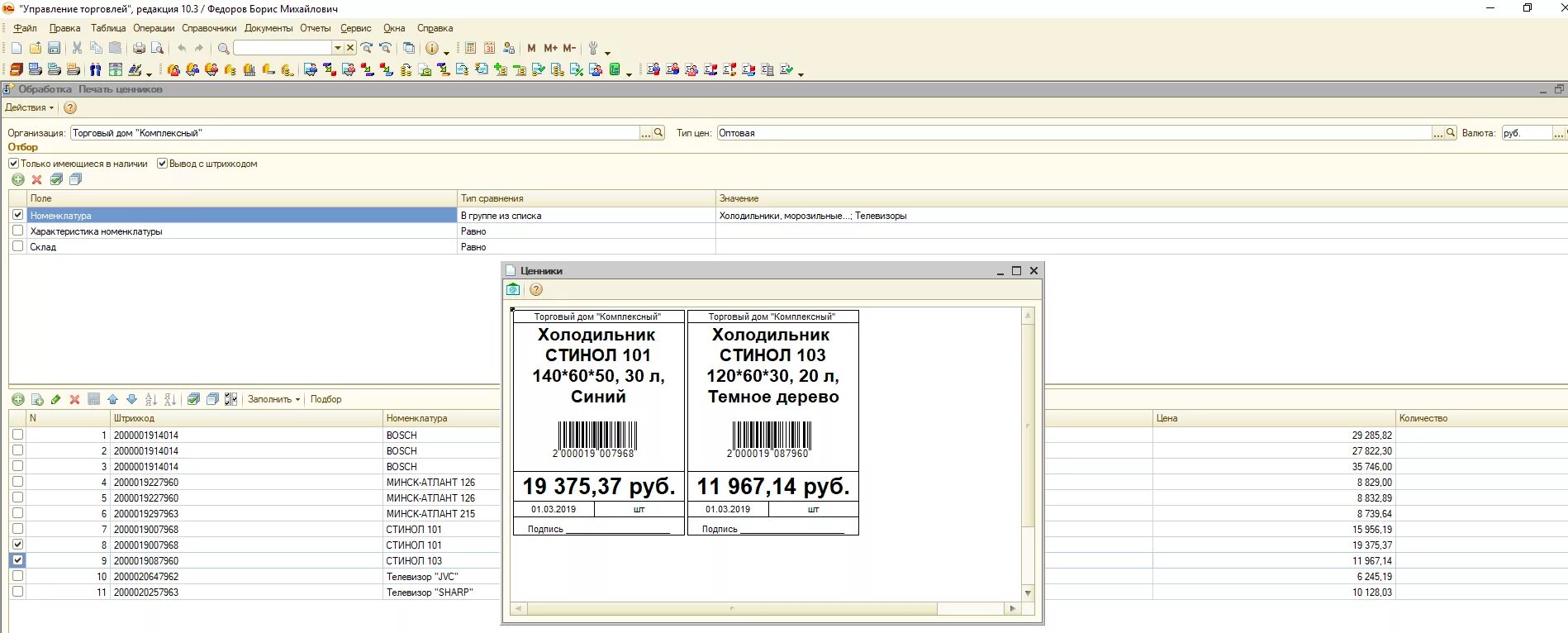Open Тип цен selection ellipsis button

1437,133
